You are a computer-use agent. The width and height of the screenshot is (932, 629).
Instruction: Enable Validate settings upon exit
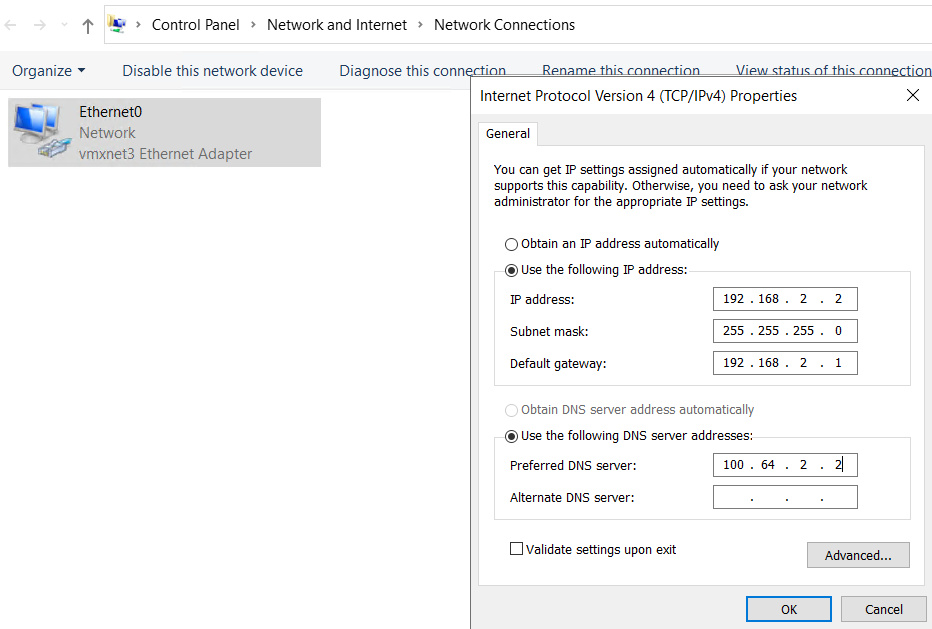coord(517,548)
